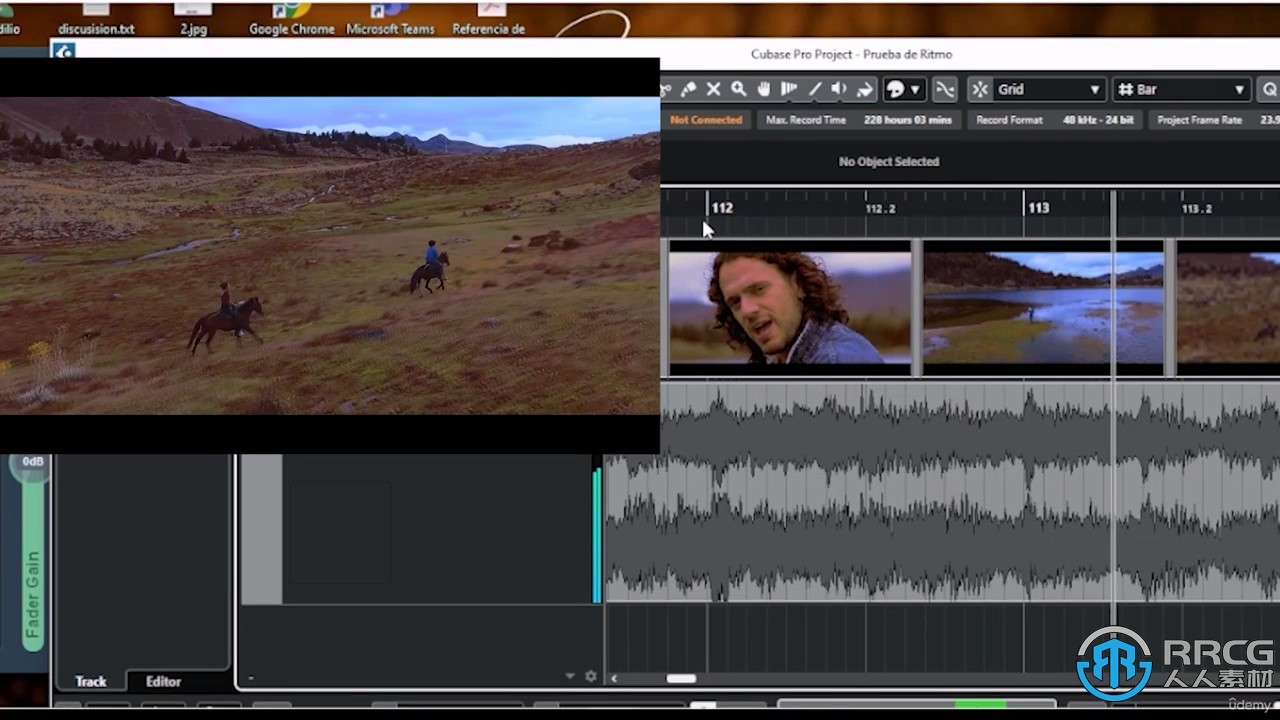Toggle Snap to Zero Crossing button

[945, 89]
